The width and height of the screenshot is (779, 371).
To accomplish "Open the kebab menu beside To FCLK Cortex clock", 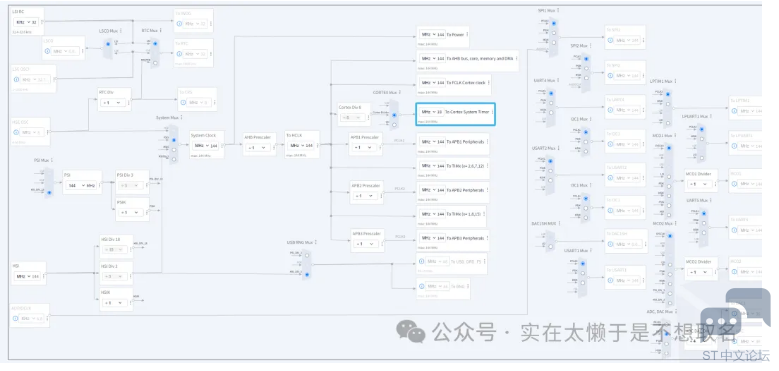I will [488, 82].
